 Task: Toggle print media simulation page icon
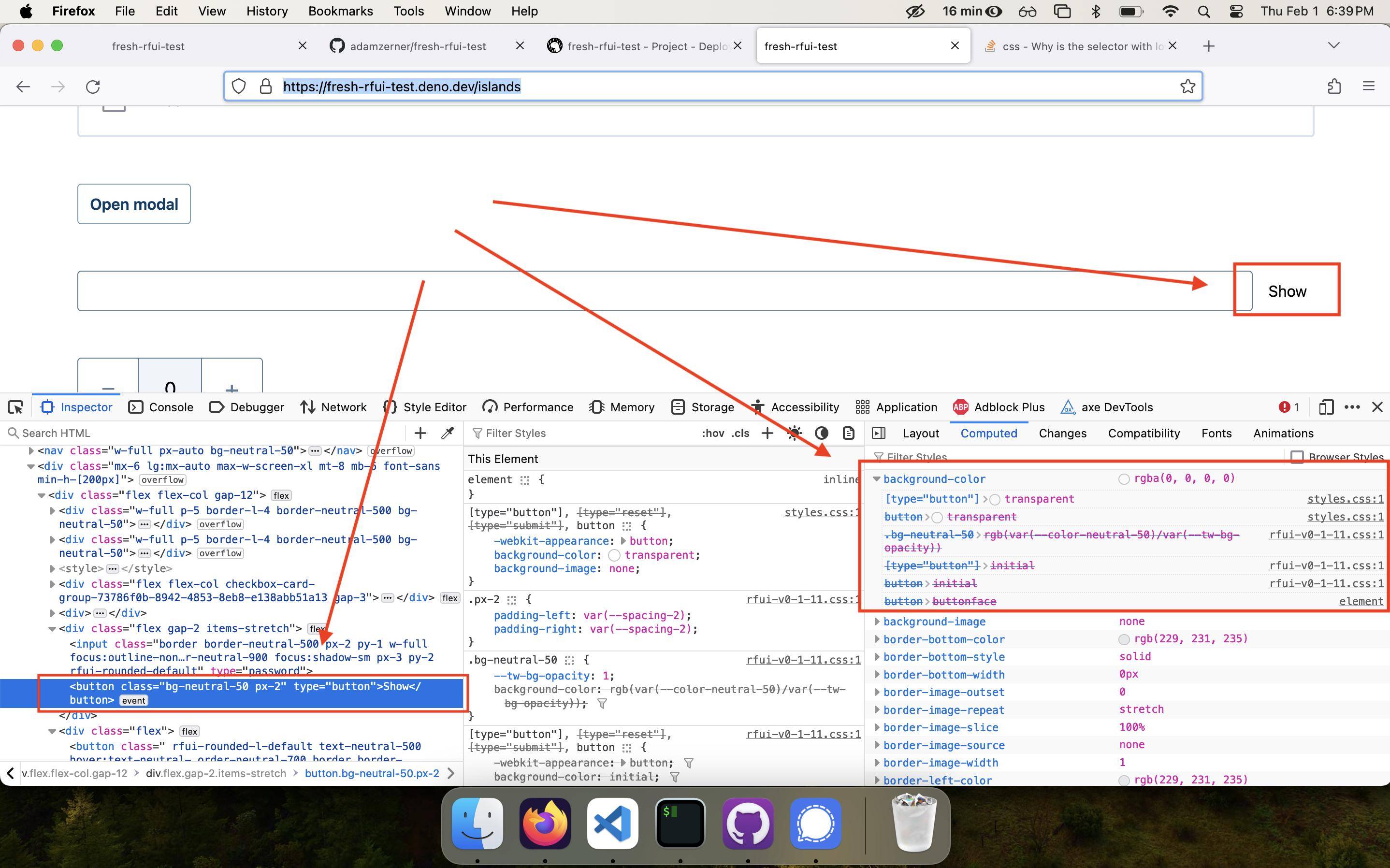[848, 433]
